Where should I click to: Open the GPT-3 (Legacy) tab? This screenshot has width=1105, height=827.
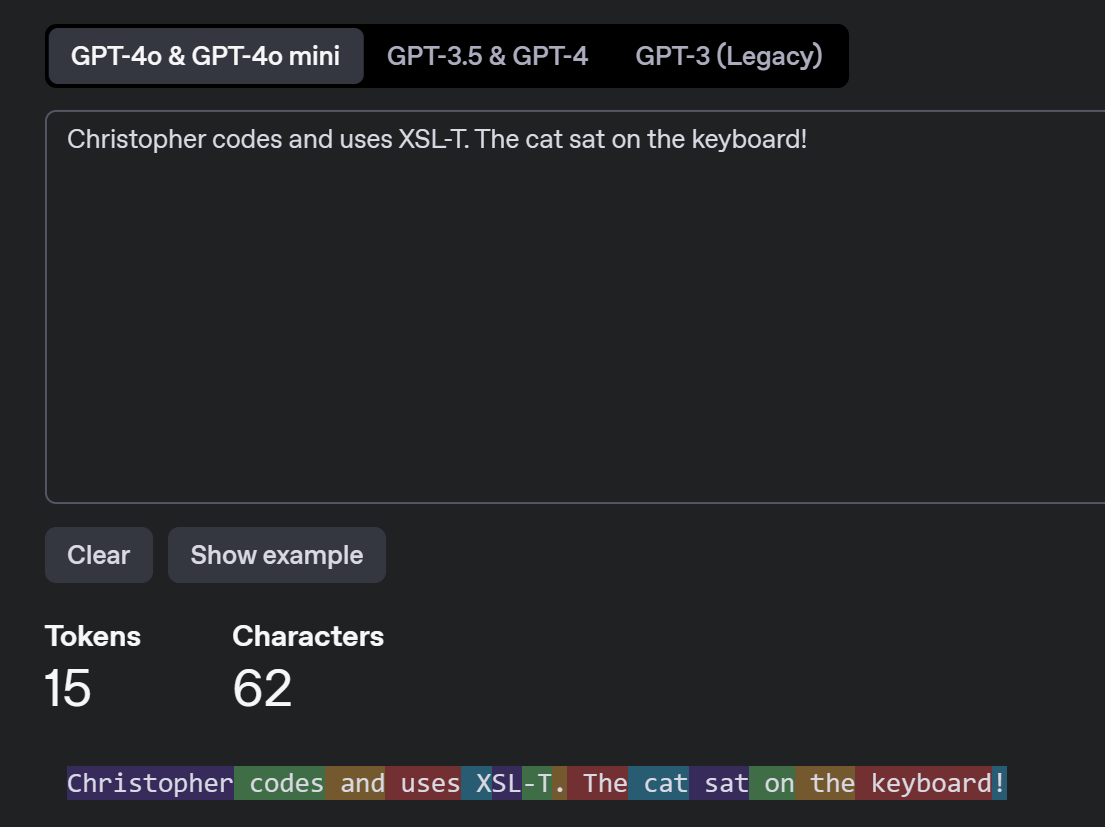[x=729, y=56]
